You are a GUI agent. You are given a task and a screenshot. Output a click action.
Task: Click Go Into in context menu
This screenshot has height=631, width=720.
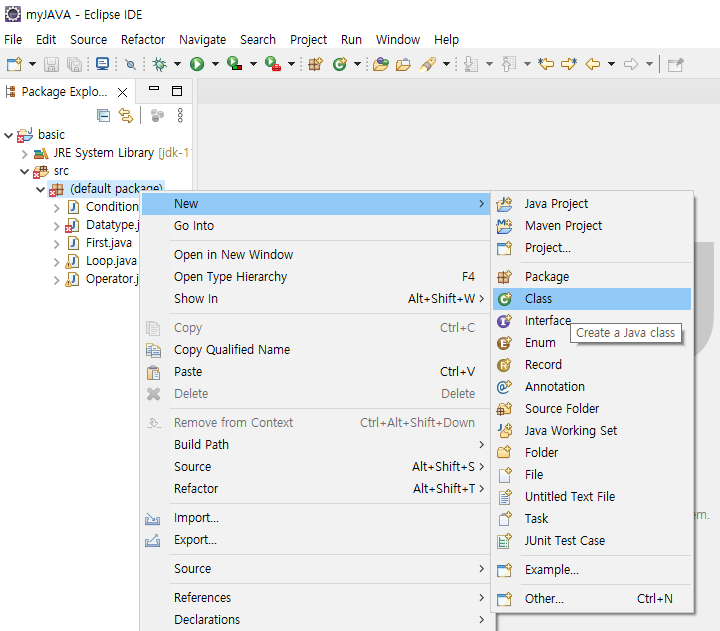[x=316, y=225]
